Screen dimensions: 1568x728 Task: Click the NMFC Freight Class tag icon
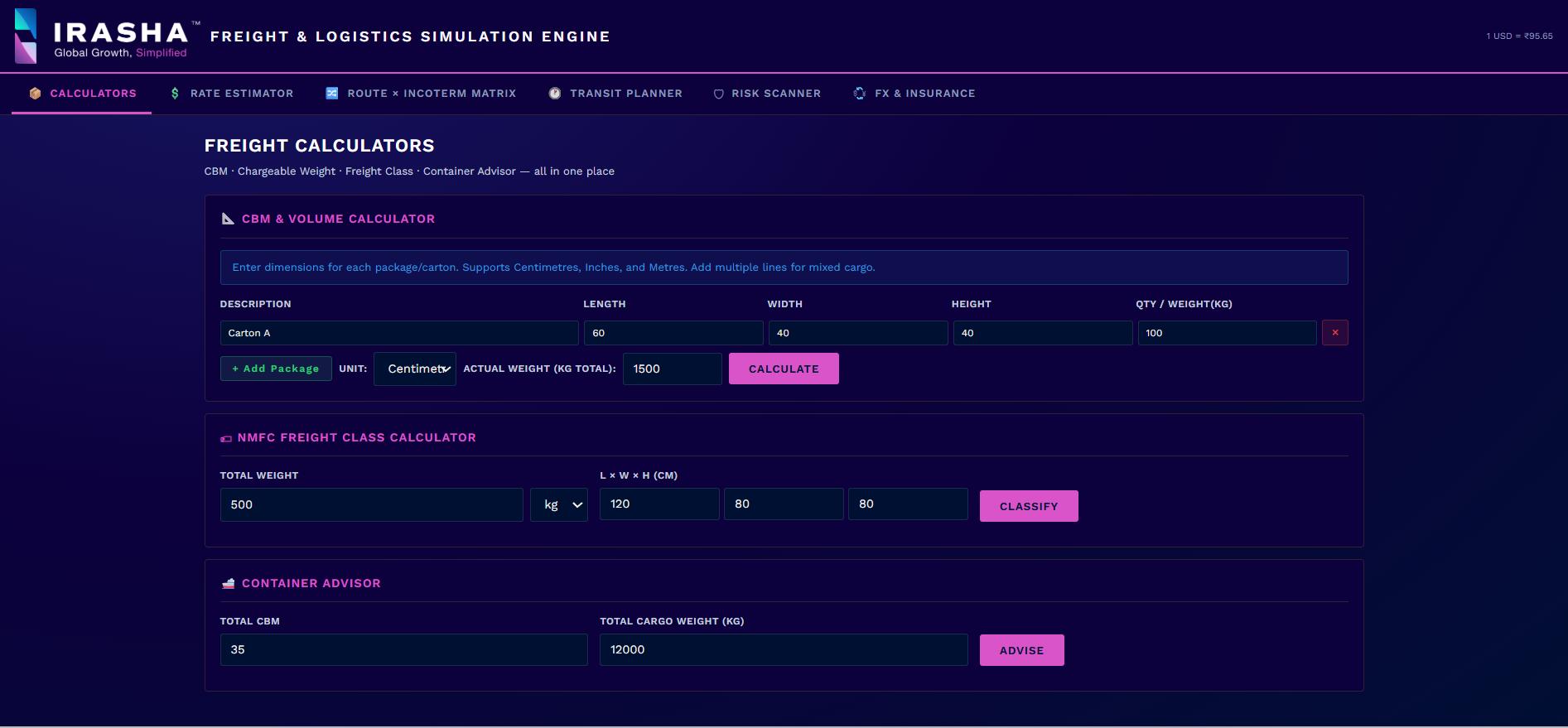coord(226,438)
